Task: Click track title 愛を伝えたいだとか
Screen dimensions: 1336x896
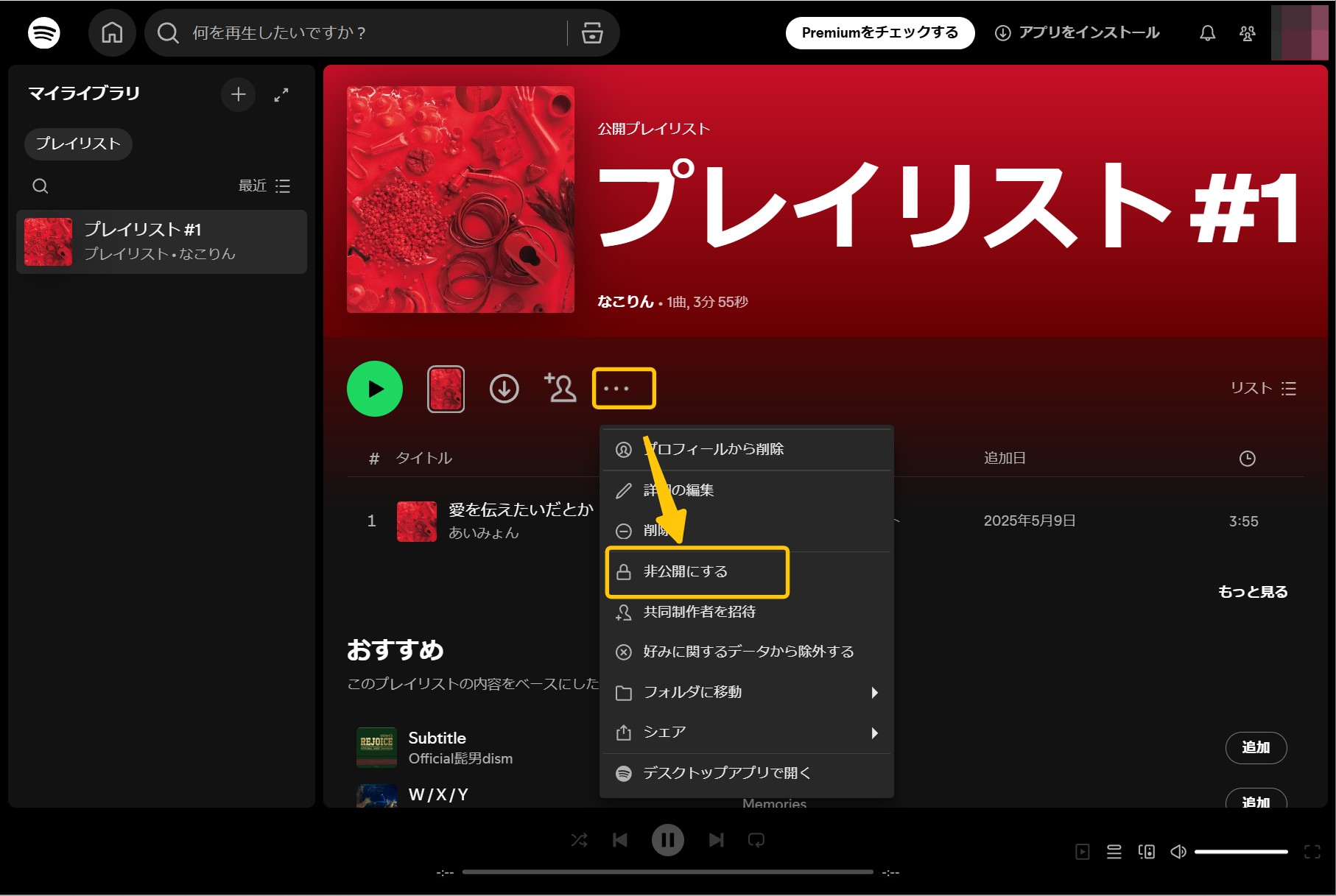Action: point(521,509)
